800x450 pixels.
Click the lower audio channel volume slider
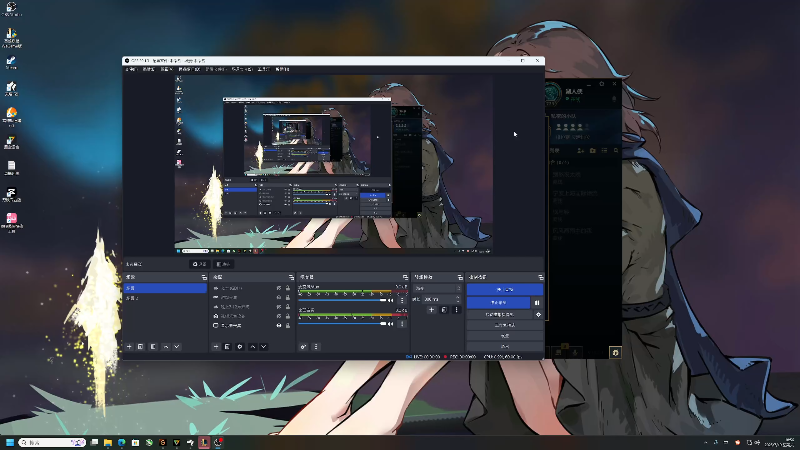coord(342,323)
